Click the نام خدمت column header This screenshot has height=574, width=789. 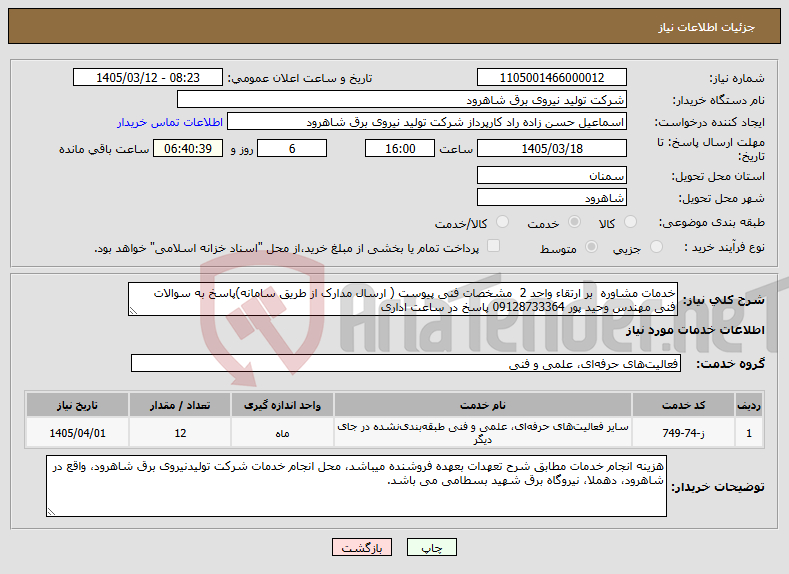(x=483, y=405)
